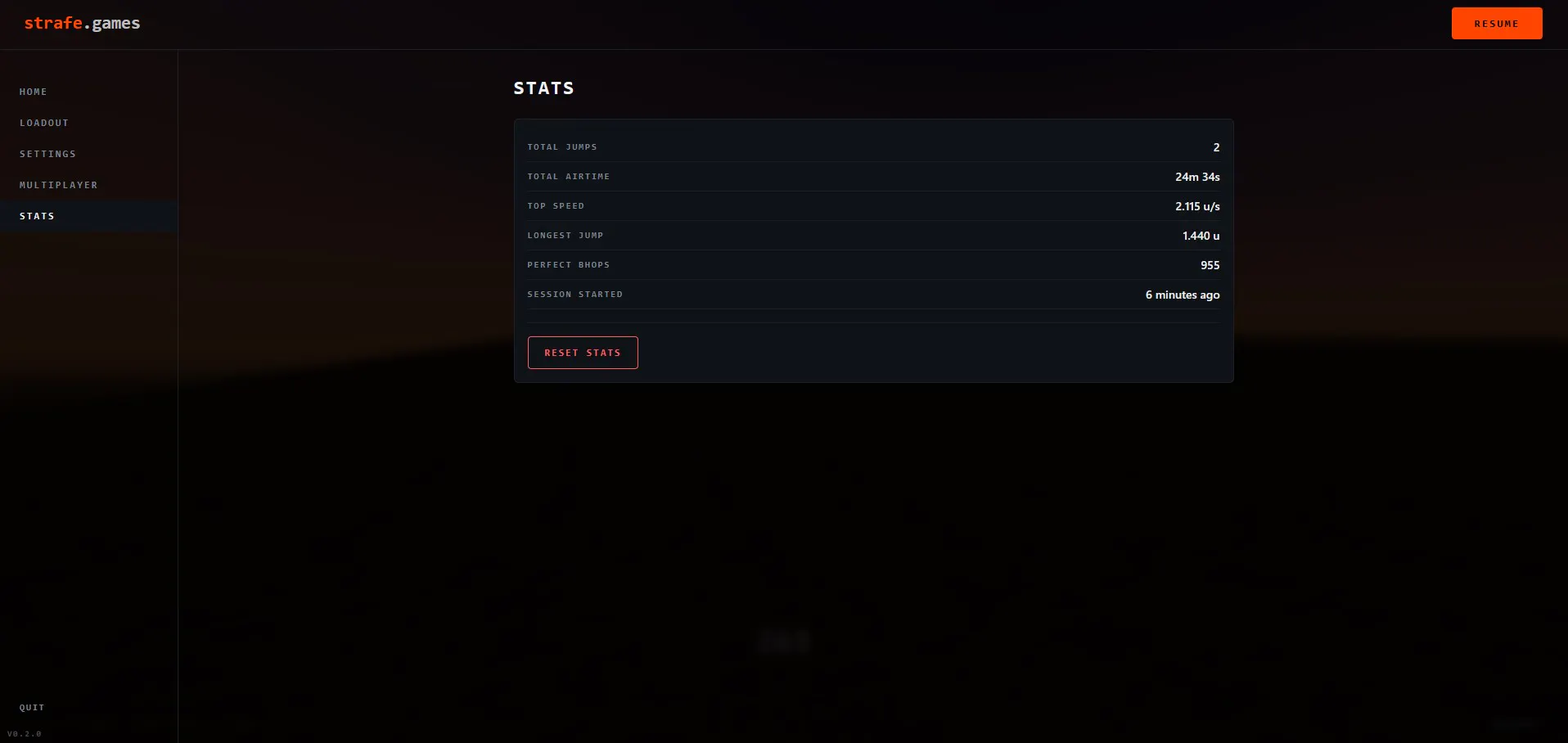
Task: Select Multiplayer in the sidebar
Action: tap(88, 185)
